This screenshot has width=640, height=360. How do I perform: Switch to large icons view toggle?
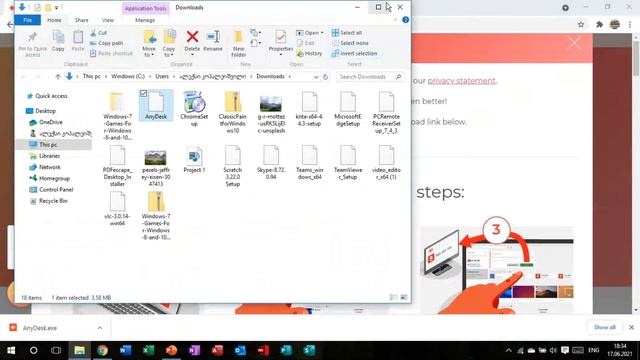(x=404, y=298)
